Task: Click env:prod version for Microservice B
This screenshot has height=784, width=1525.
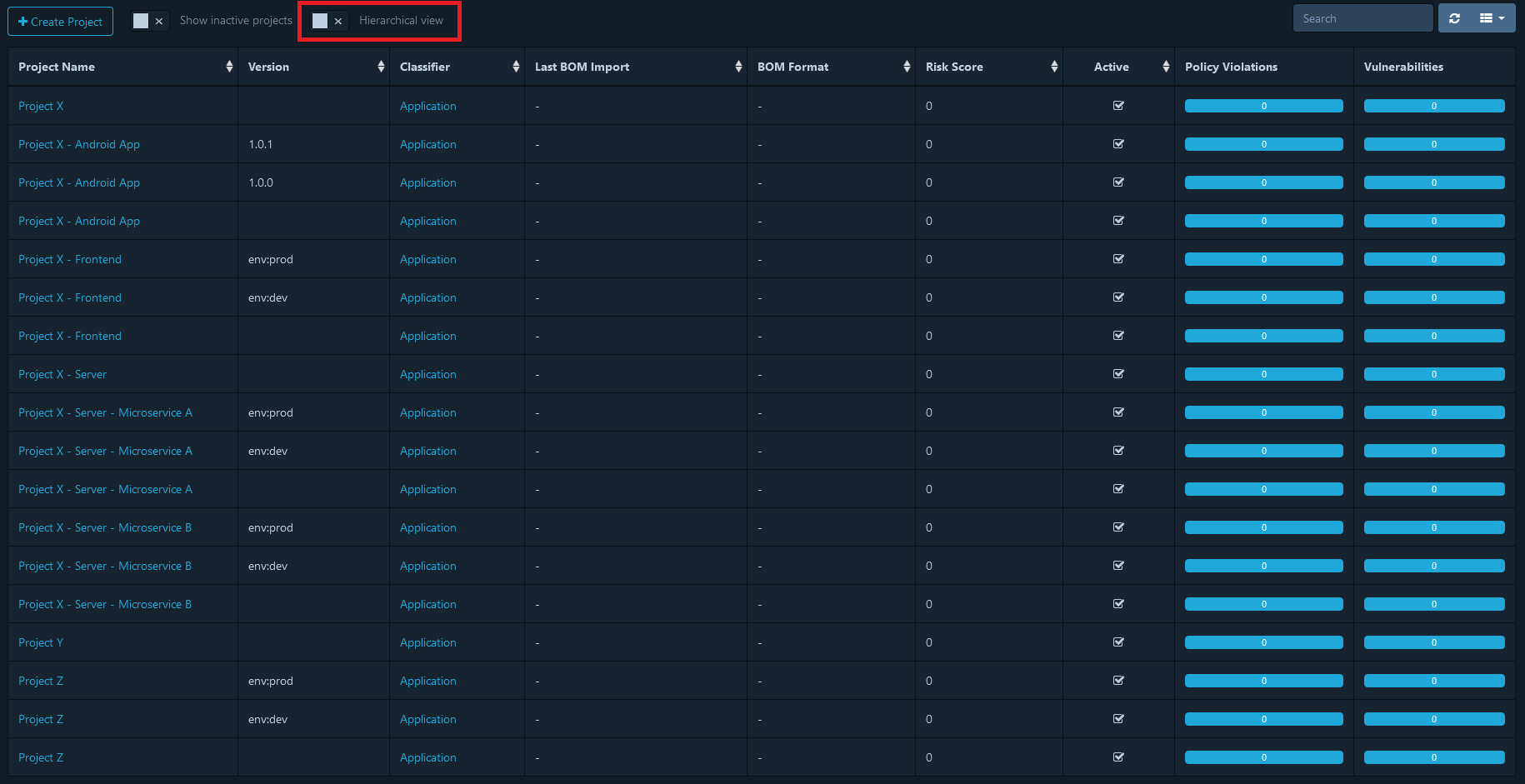Action: (271, 527)
